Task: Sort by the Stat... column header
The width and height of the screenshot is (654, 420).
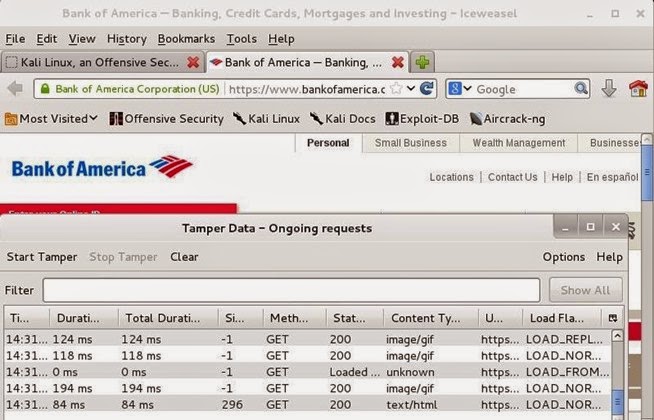Action: point(355,318)
